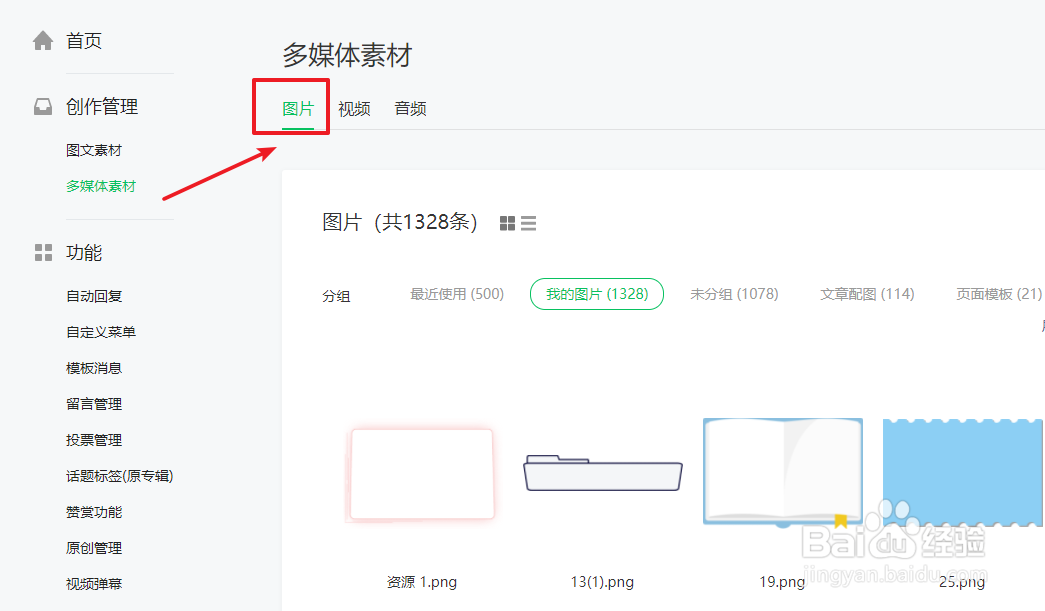
Task: Open the 页面模板 group
Action: pyautogui.click(x=997, y=294)
